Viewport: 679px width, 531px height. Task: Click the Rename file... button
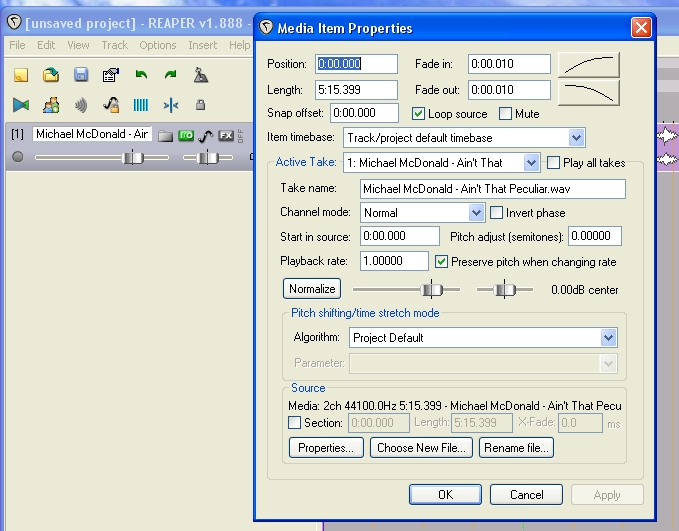tap(516, 447)
